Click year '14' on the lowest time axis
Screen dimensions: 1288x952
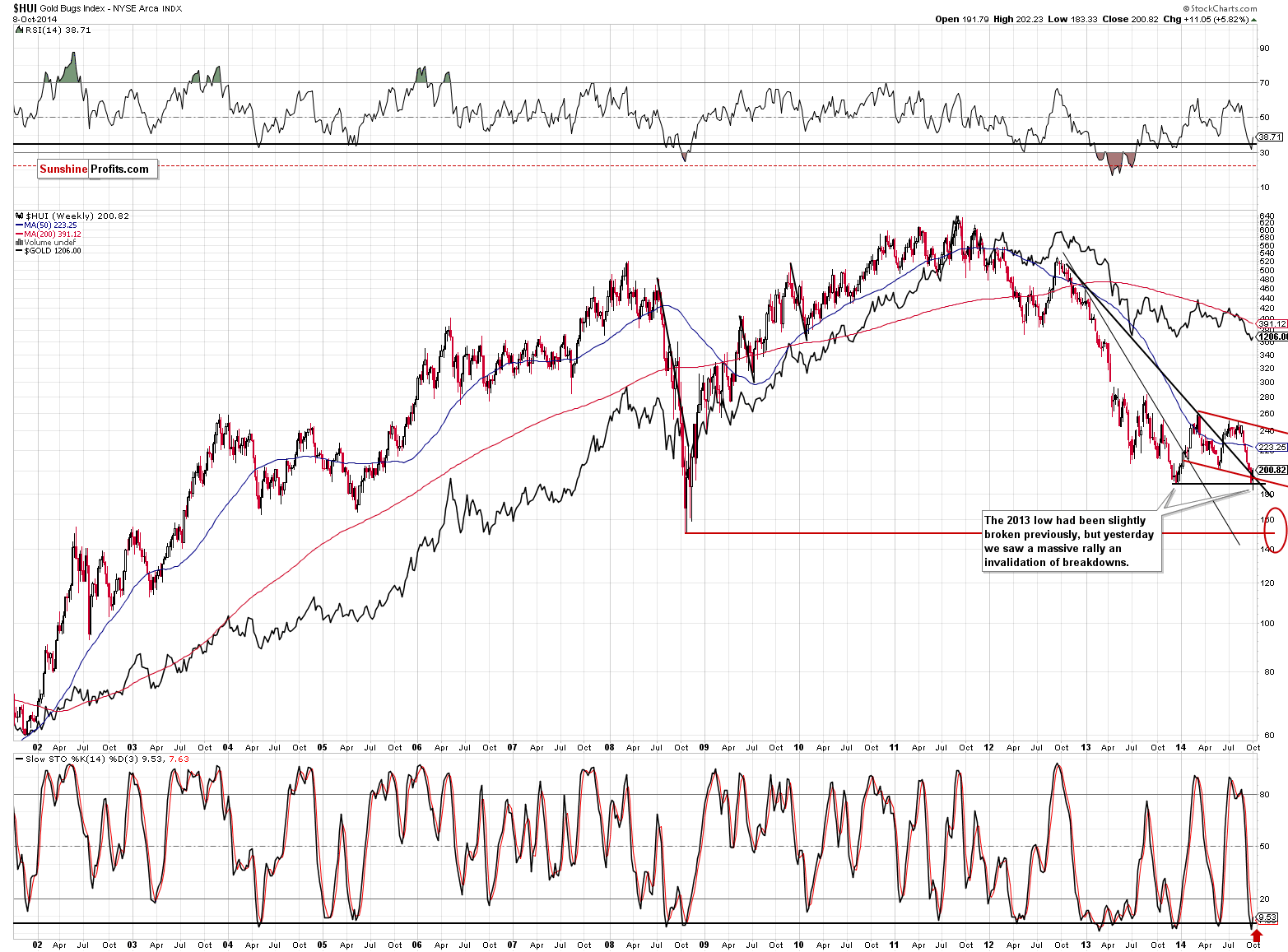(1181, 945)
